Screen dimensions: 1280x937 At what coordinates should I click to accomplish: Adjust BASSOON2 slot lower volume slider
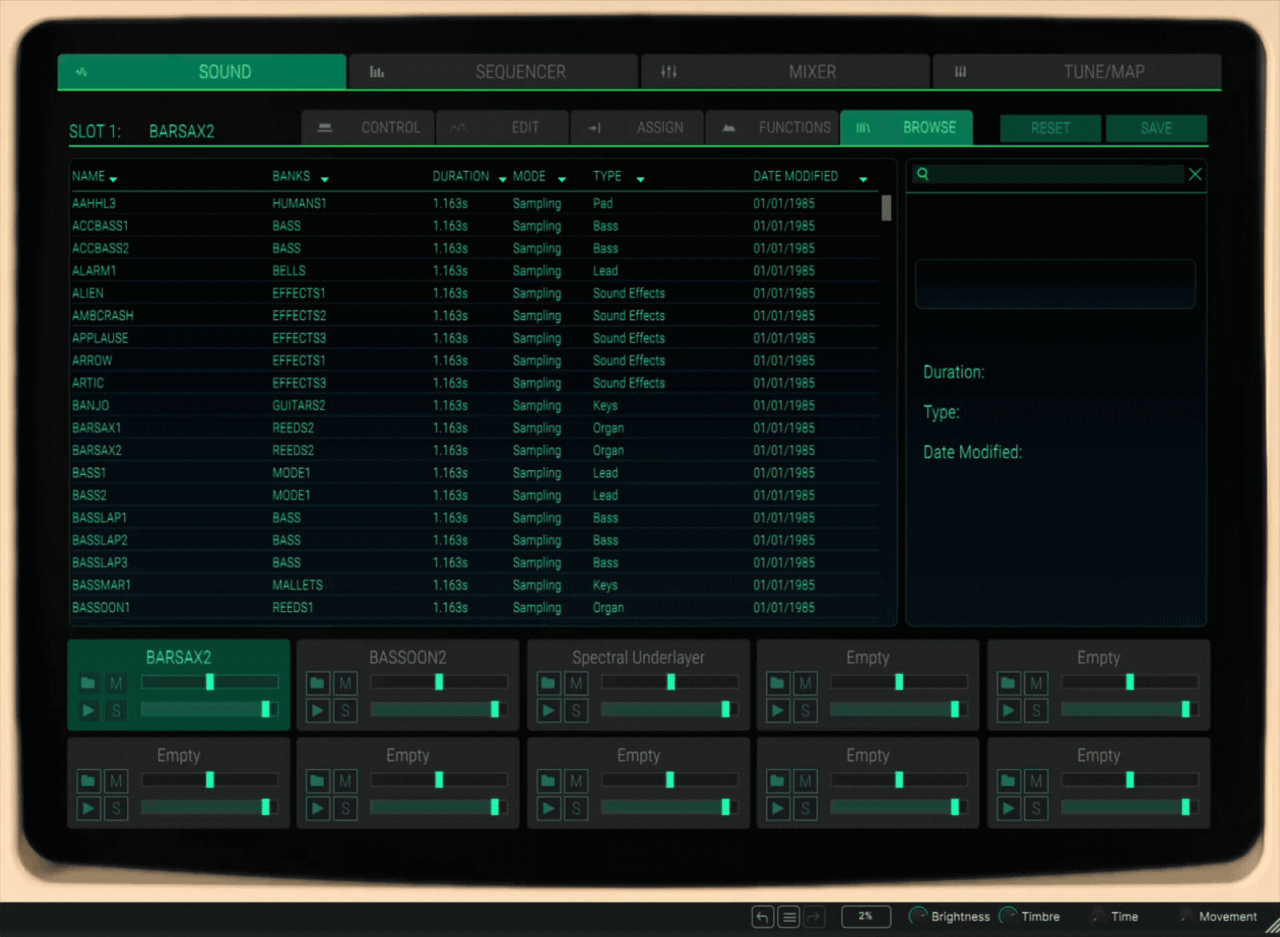pyautogui.click(x=439, y=709)
